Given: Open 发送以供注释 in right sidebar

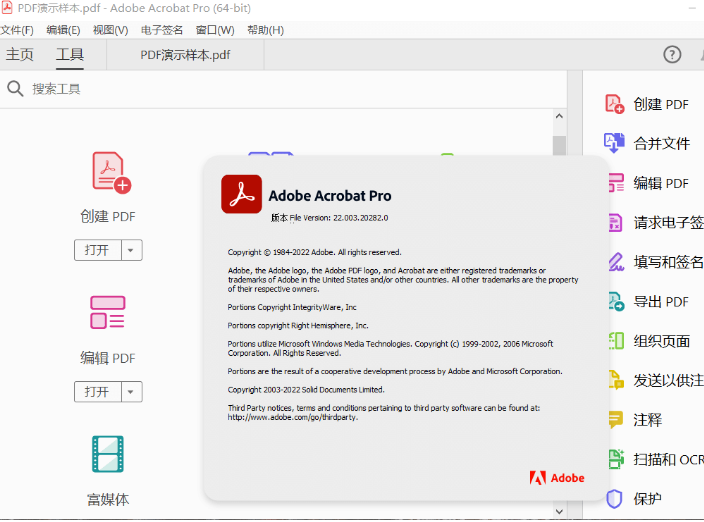Looking at the screenshot, I should 656,381.
